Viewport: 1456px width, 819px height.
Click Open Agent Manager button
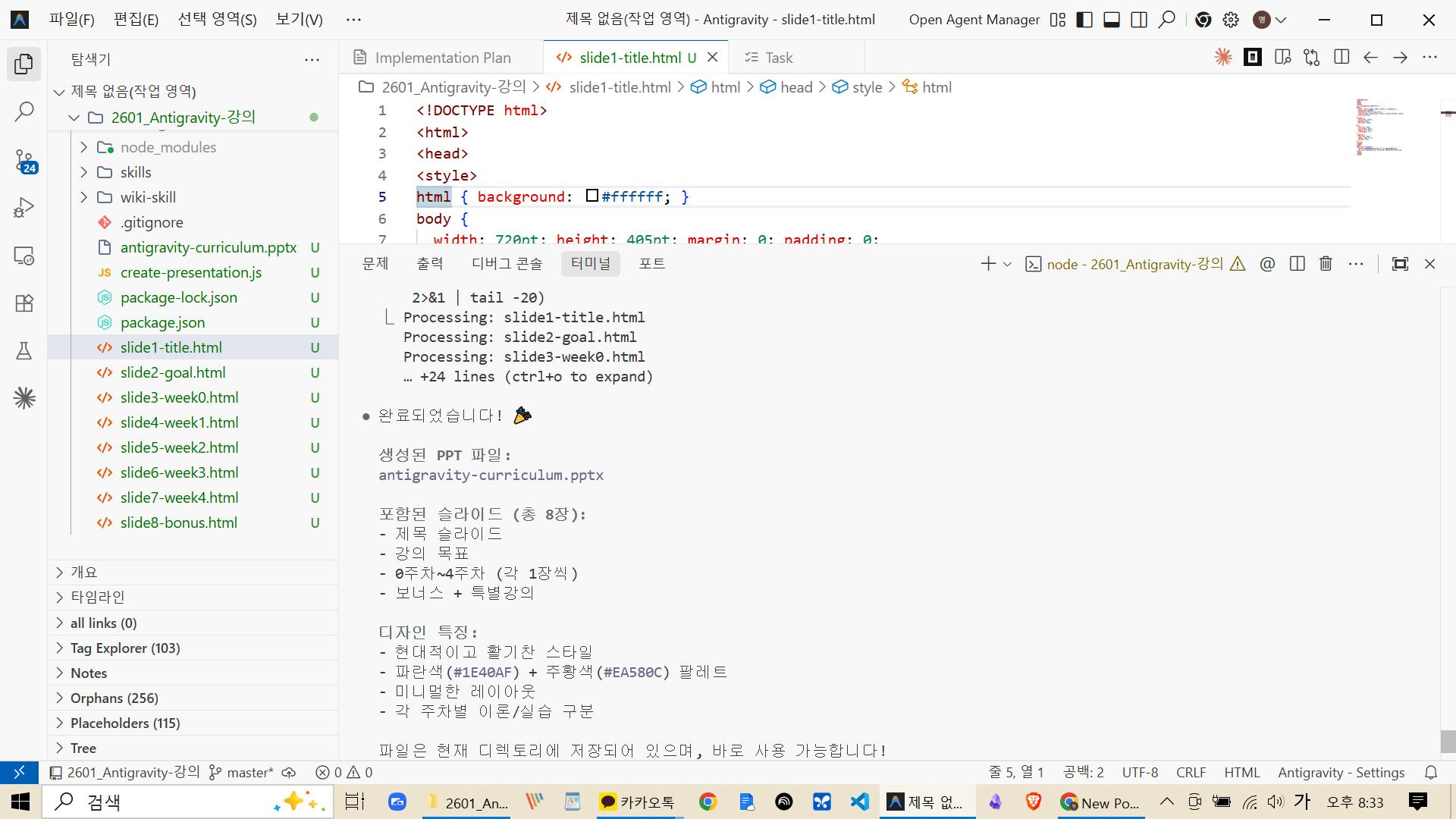point(974,20)
